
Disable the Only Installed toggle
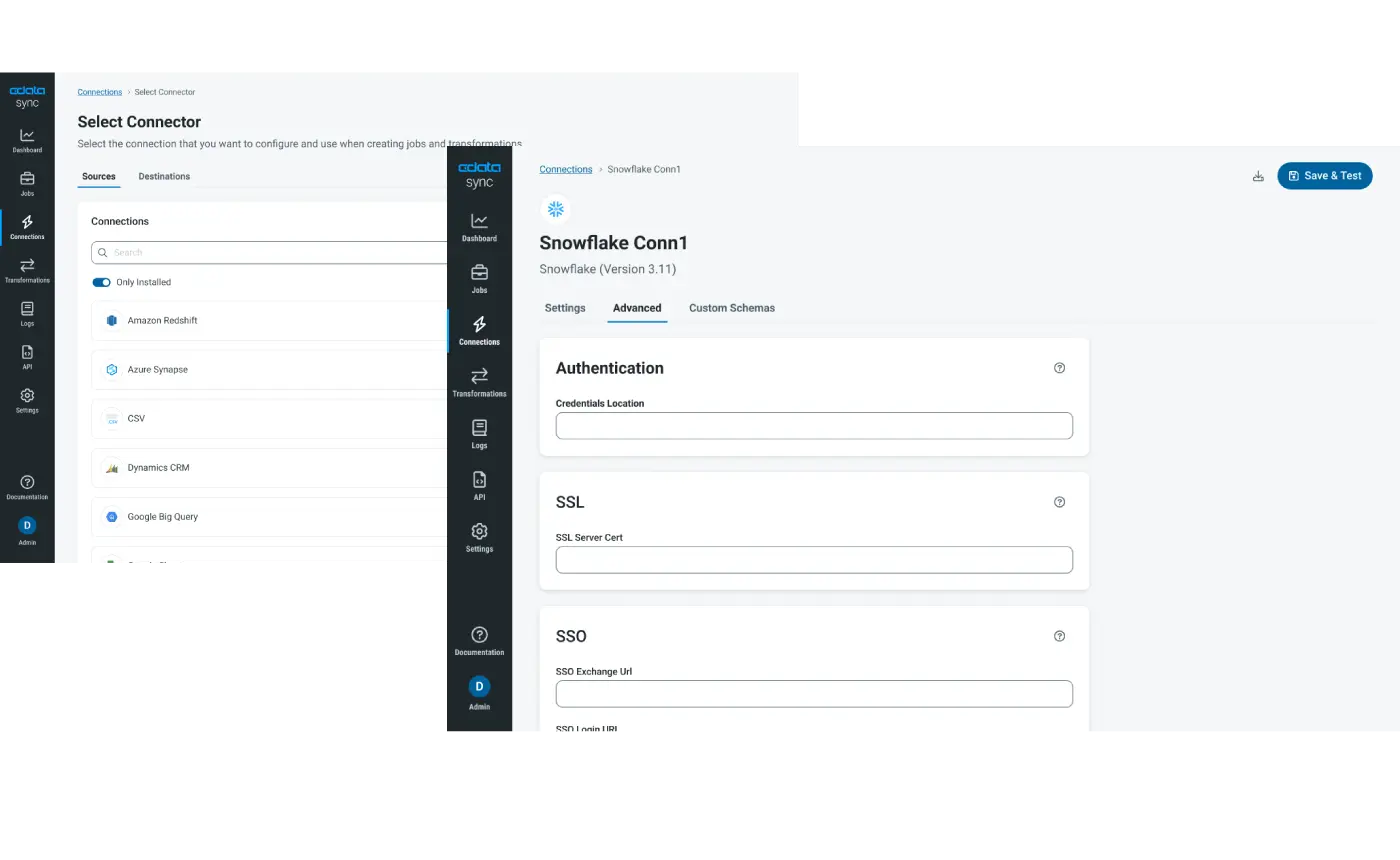[101, 282]
